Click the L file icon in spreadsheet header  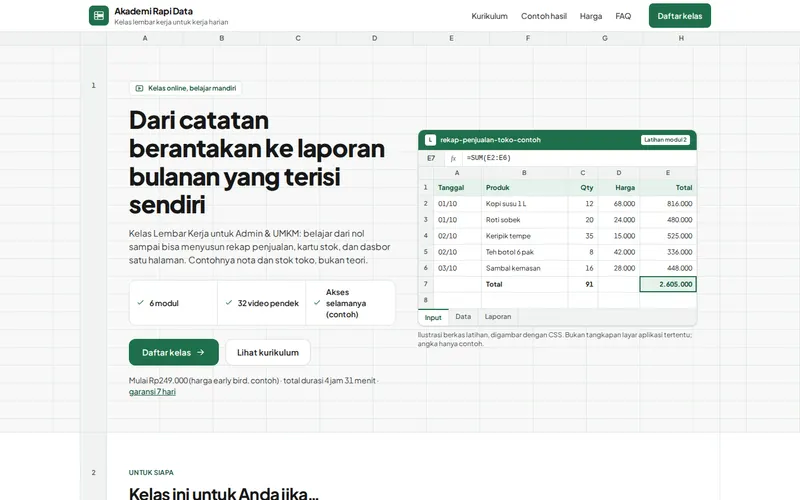(430, 140)
